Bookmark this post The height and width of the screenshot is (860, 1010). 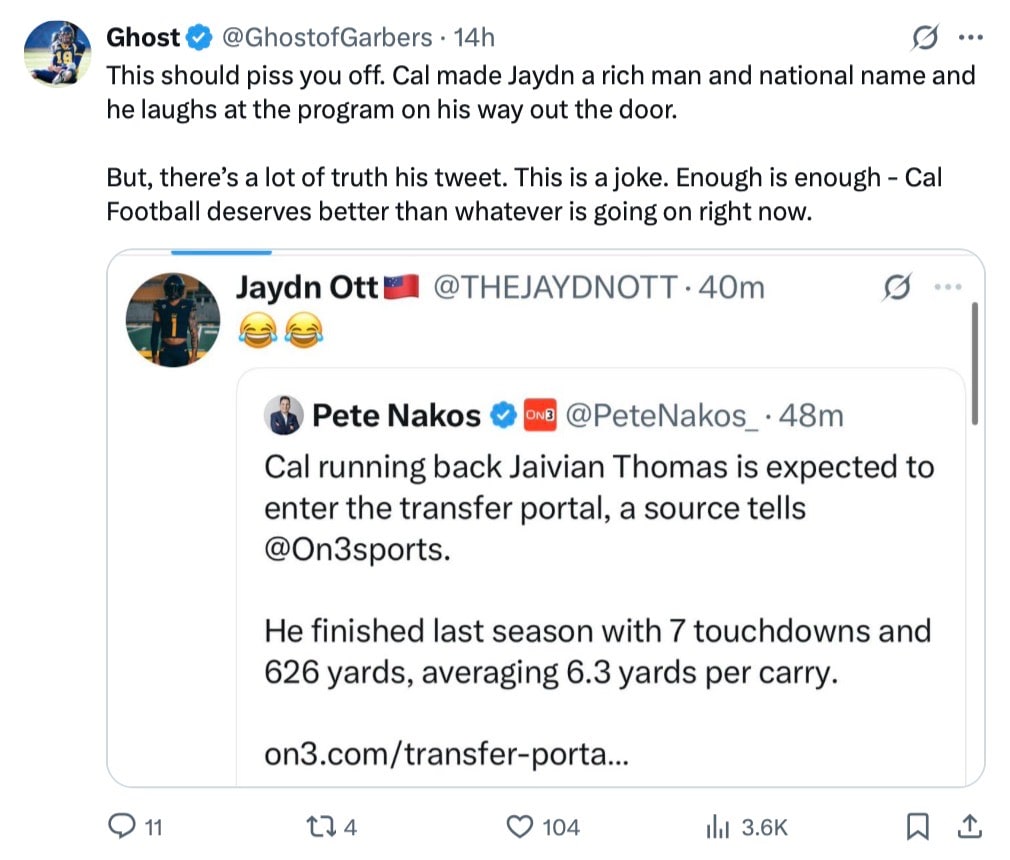[918, 827]
